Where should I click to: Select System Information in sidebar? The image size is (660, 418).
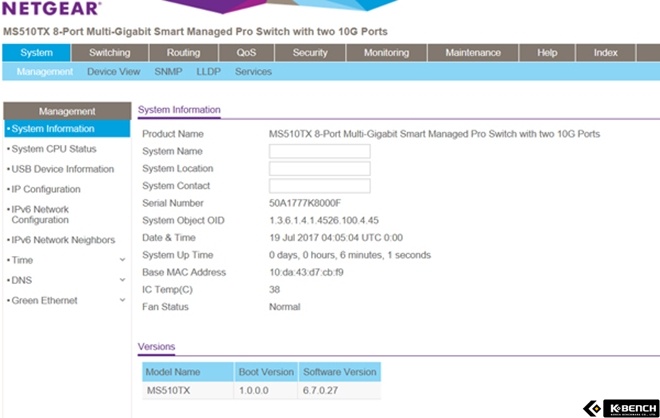click(x=67, y=129)
